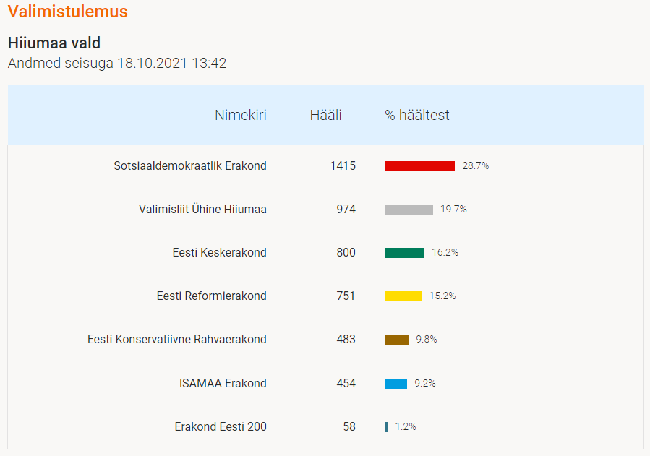The width and height of the screenshot is (650, 456).
Task: Click the blue ISAMAA percentage bar
Action: 396,384
